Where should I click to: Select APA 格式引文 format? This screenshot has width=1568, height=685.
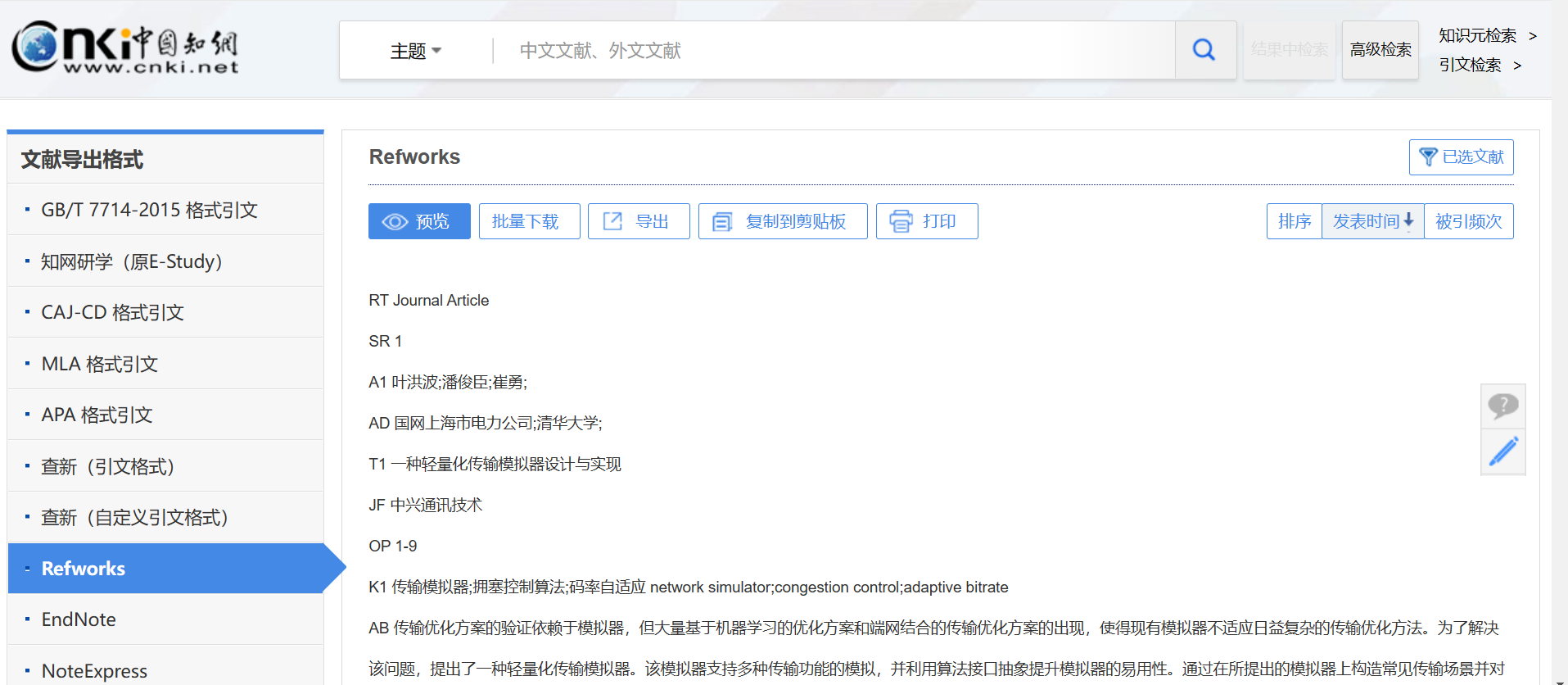(165, 415)
